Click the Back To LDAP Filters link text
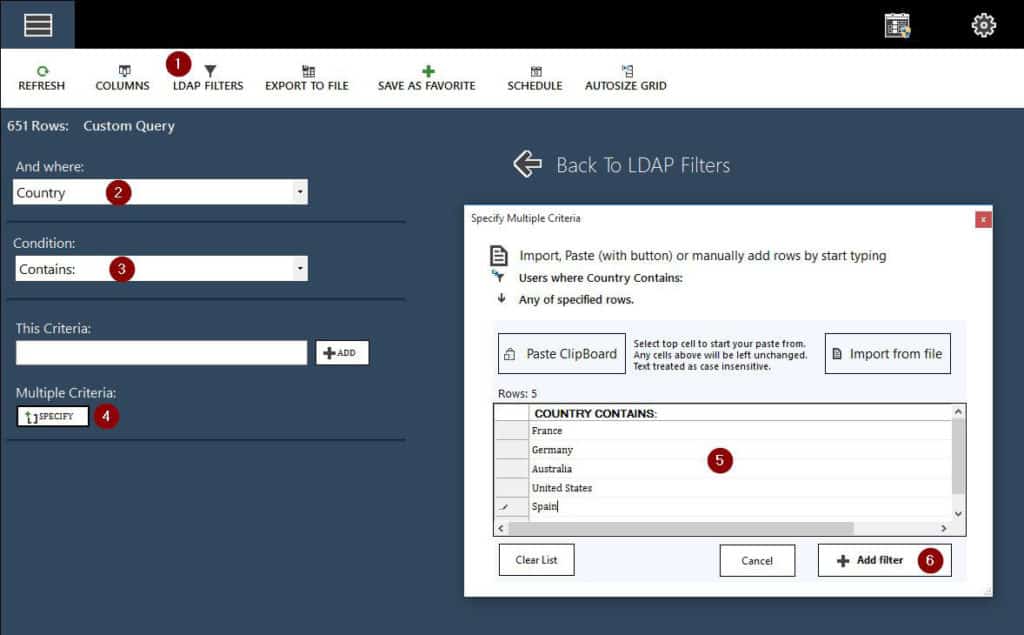 pyautogui.click(x=643, y=165)
